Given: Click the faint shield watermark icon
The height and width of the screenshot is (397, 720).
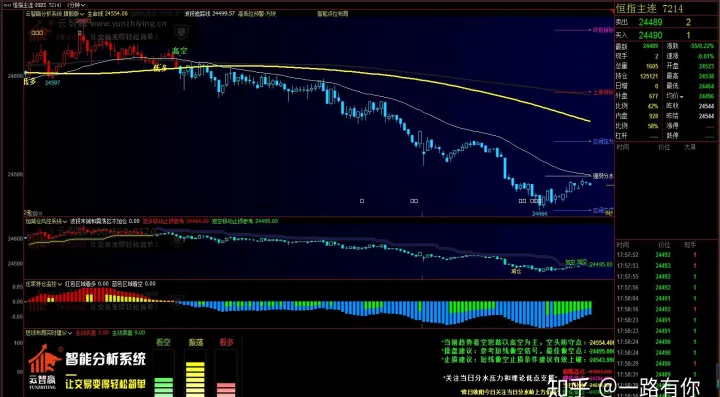Looking at the screenshot, I should [x=182, y=32].
